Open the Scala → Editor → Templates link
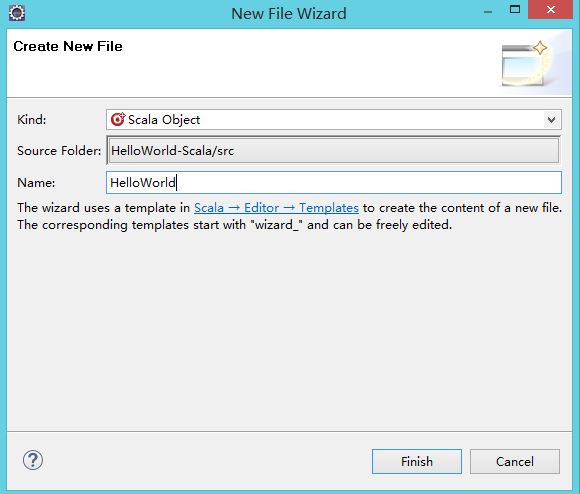Viewport: 580px width, 494px height. pos(276,208)
